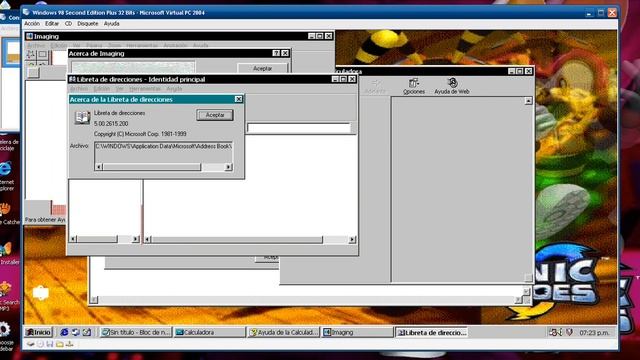
Task: Click scroll up arrow in help window pane
Action: coord(528,101)
